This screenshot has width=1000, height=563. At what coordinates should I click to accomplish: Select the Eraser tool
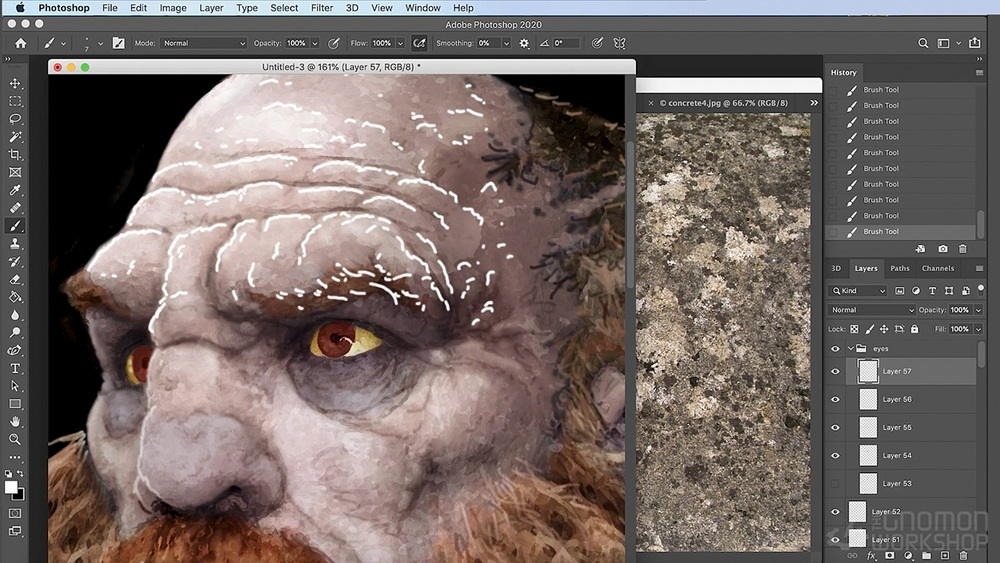15,279
